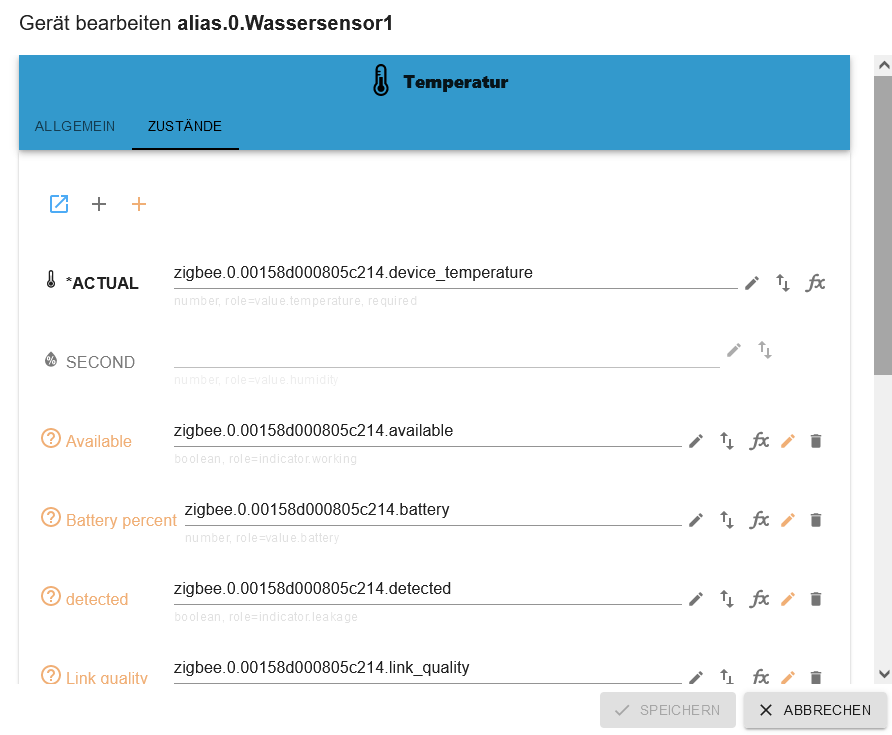Click the ACTUAL state ID input field

click(x=455, y=273)
